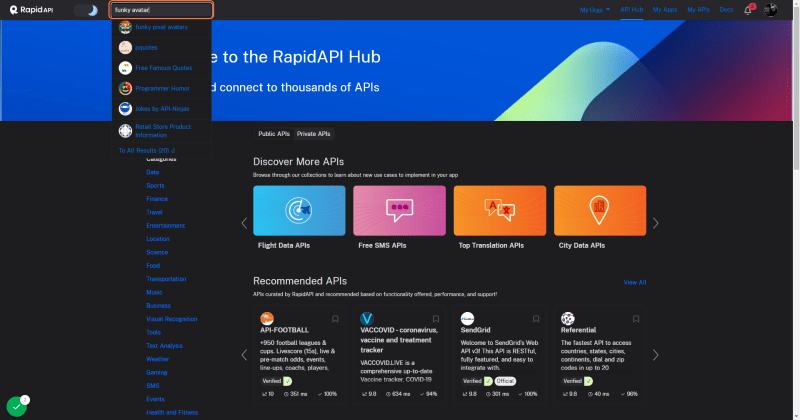The height and width of the screenshot is (420, 800).
Task: Click Jokes by API-Ninjas icon
Action: click(125, 109)
